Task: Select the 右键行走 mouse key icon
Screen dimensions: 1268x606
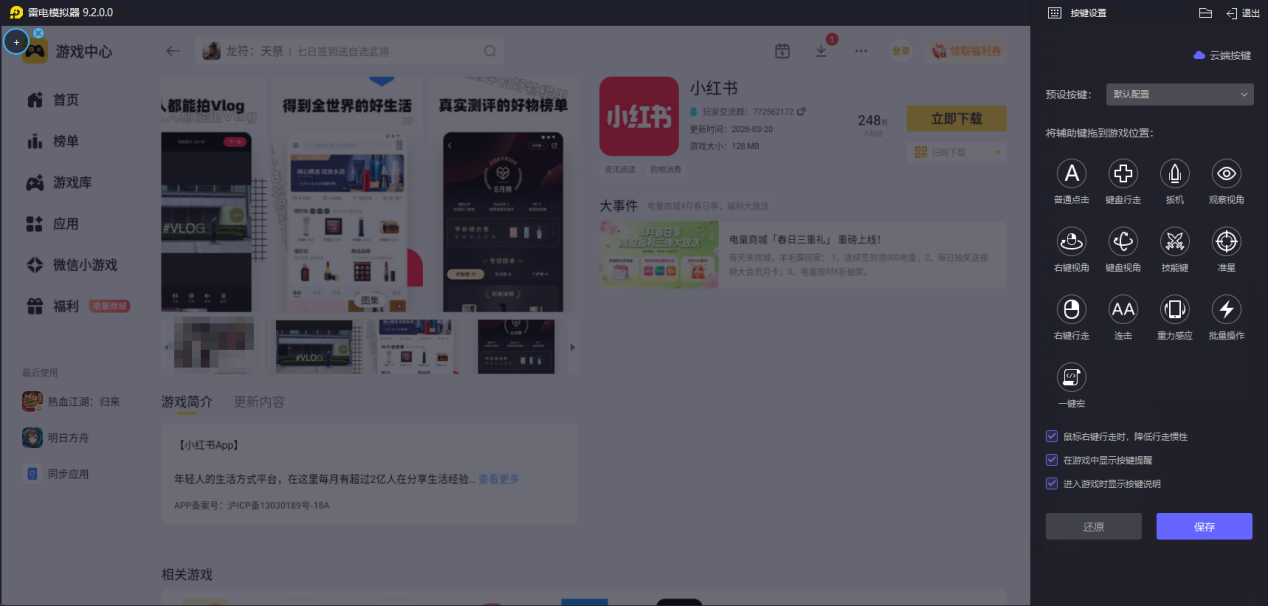Action: [1071, 309]
